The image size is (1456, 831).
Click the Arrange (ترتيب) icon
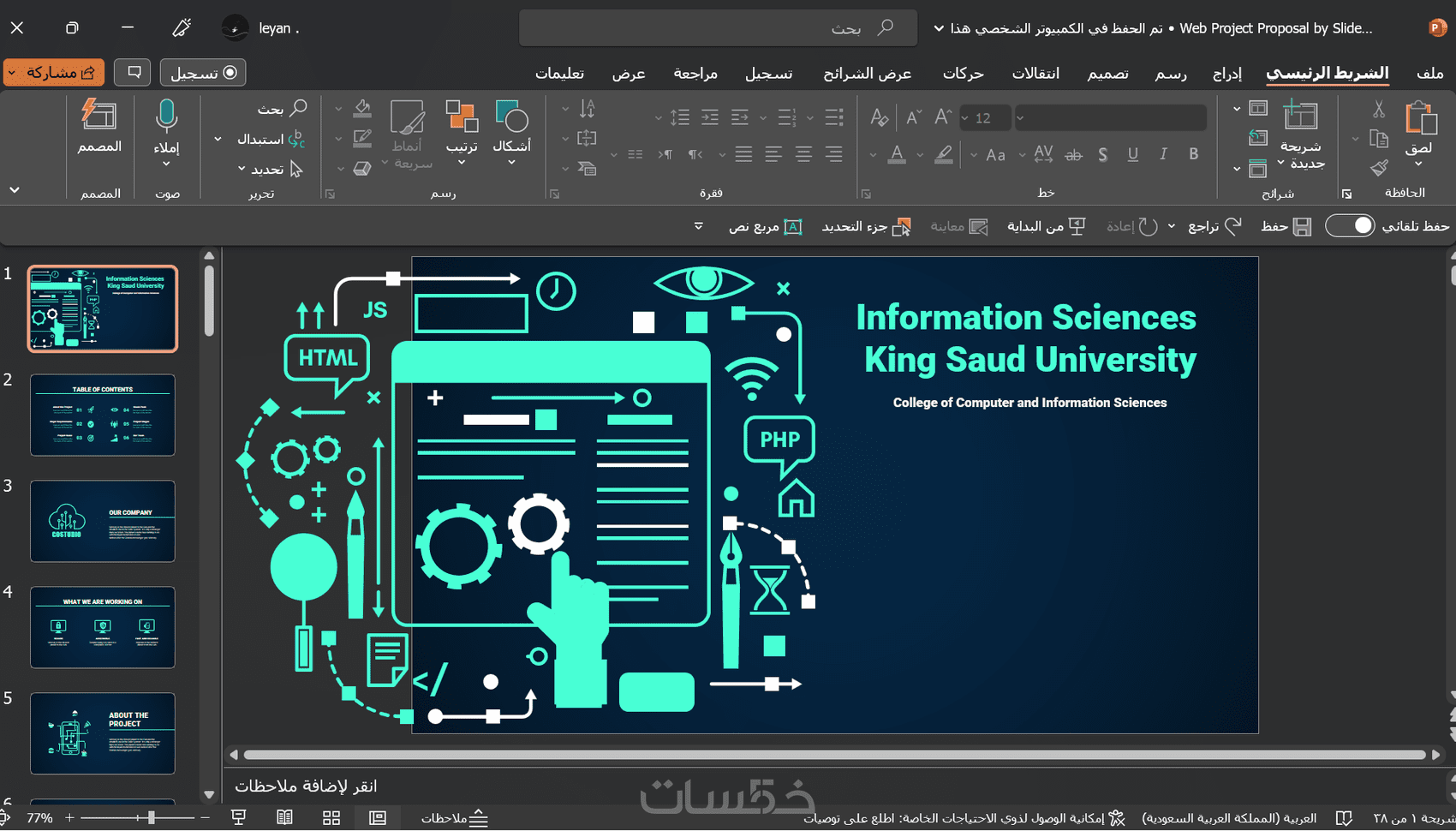462,117
